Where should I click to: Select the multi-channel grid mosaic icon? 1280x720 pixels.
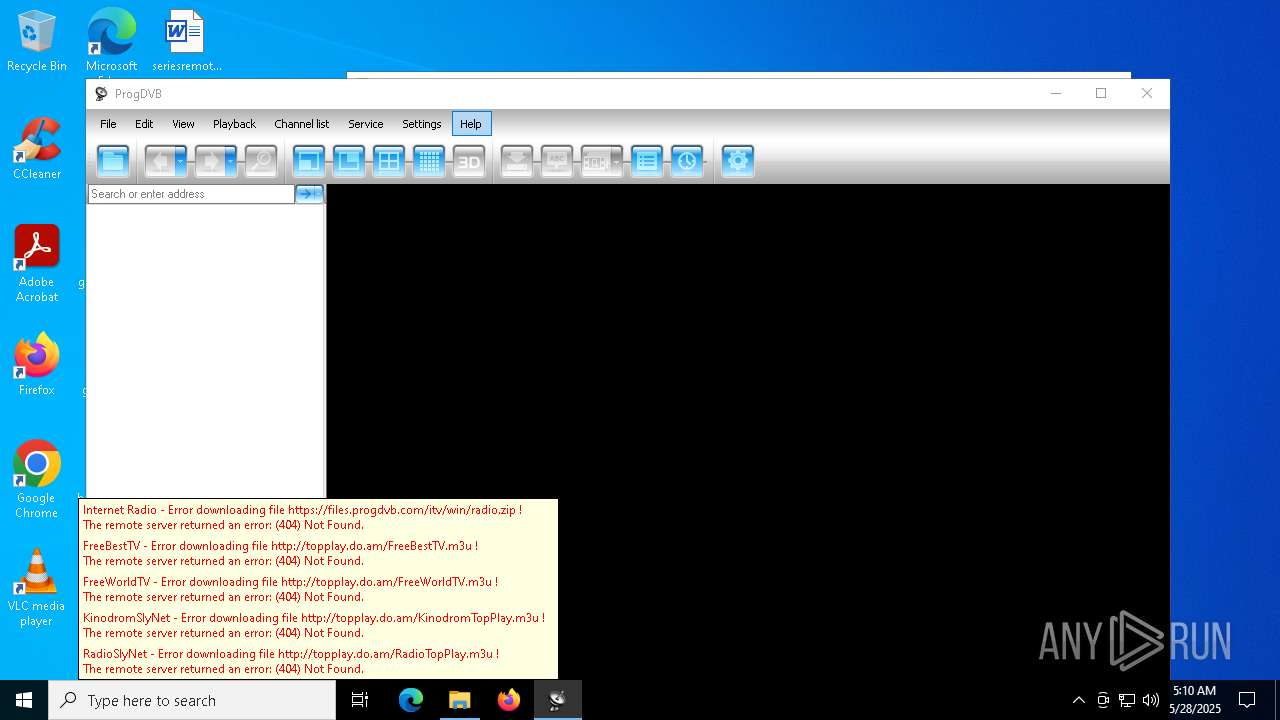coord(429,161)
